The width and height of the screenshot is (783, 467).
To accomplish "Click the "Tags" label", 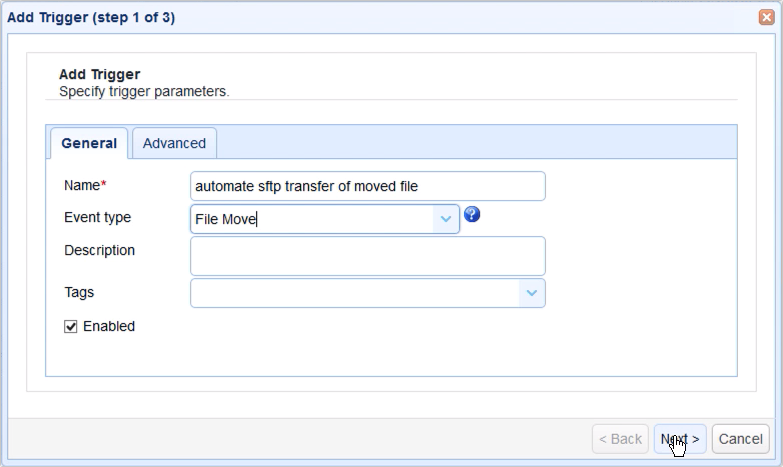I will (x=79, y=292).
